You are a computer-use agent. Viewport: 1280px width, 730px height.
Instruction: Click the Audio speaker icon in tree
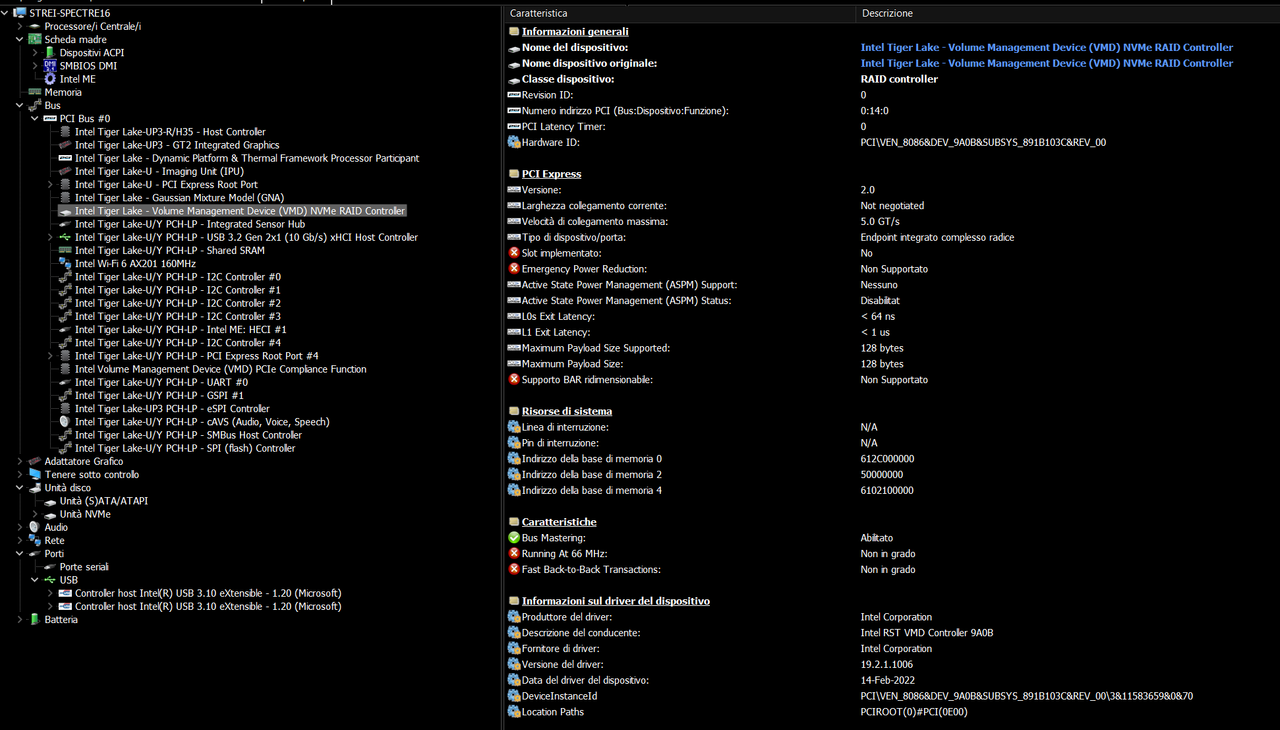click(35, 527)
